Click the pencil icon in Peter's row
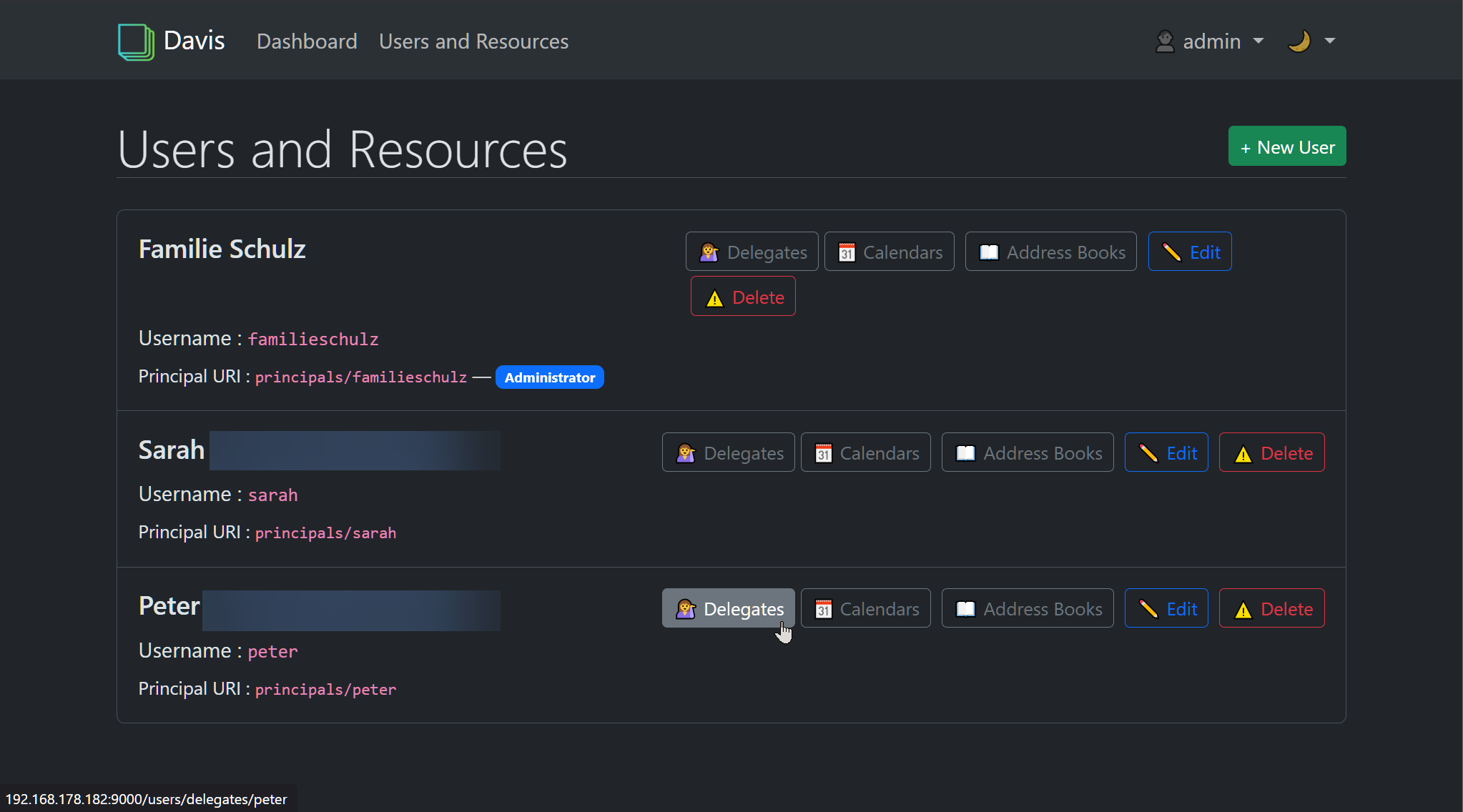 click(1148, 609)
